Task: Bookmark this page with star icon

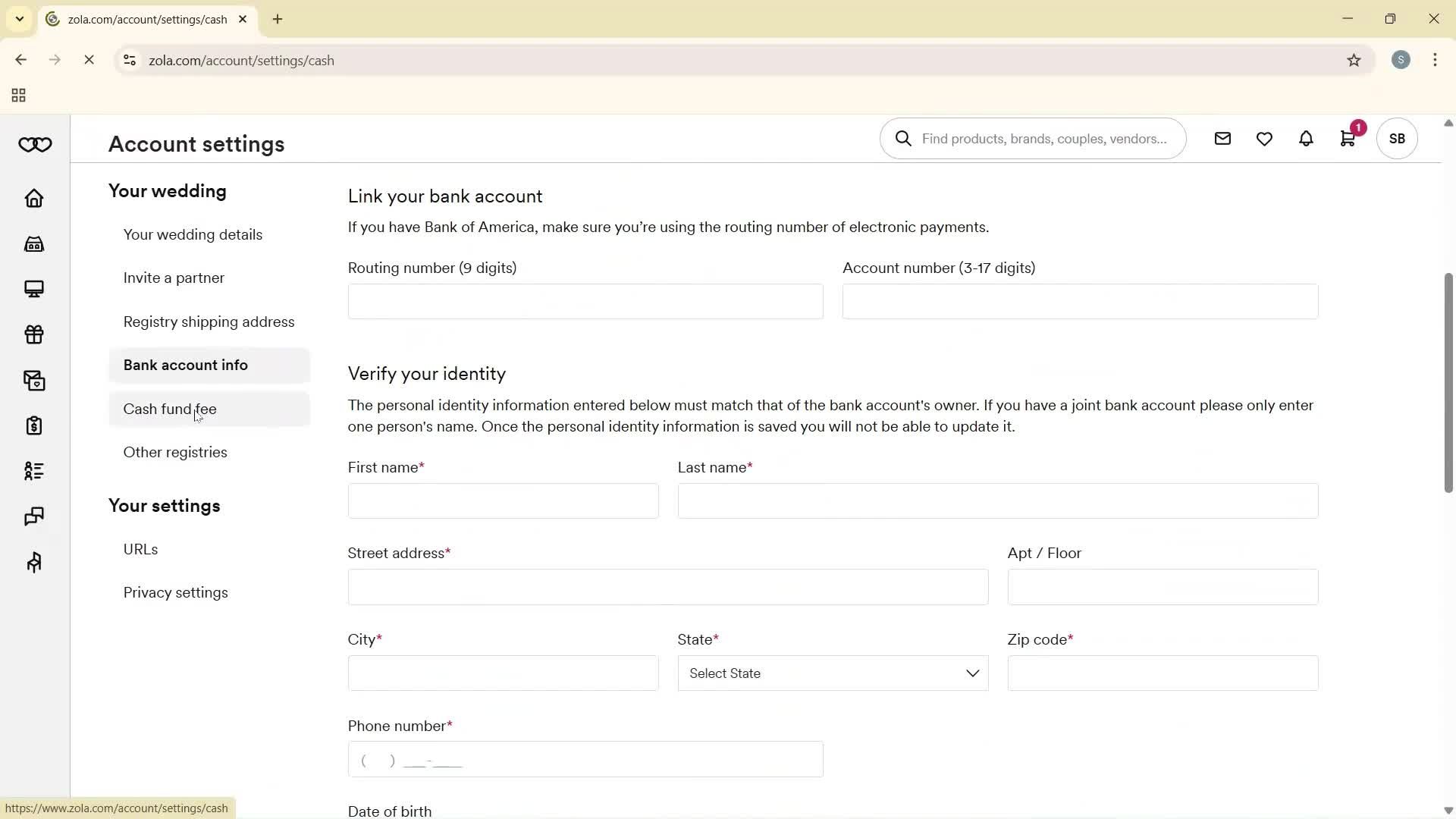Action: point(1354,61)
